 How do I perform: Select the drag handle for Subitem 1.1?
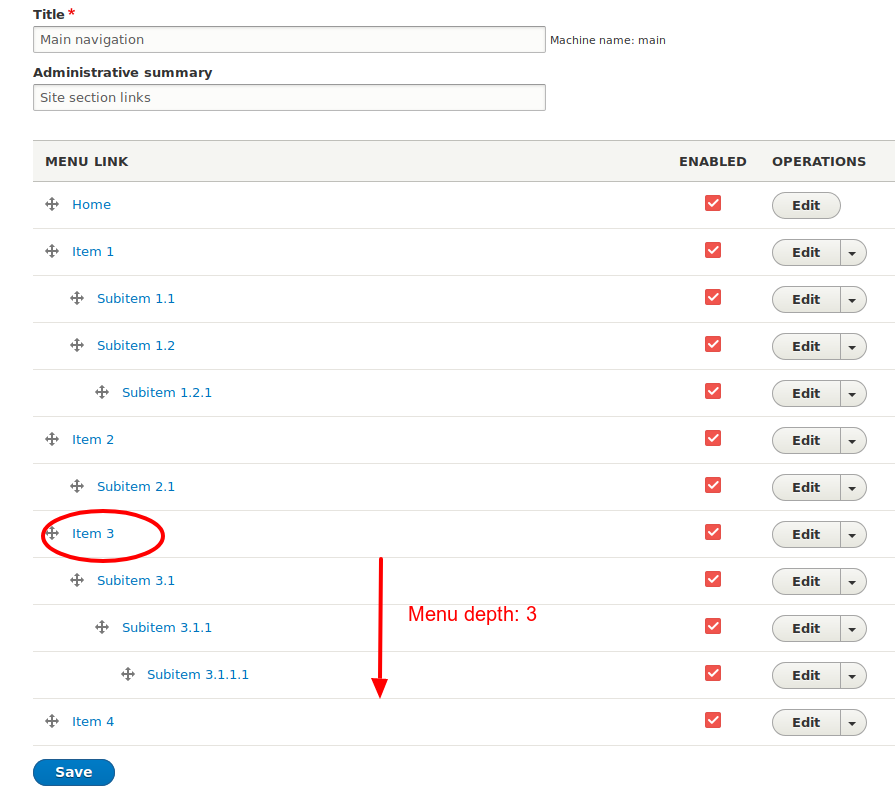coord(77,298)
